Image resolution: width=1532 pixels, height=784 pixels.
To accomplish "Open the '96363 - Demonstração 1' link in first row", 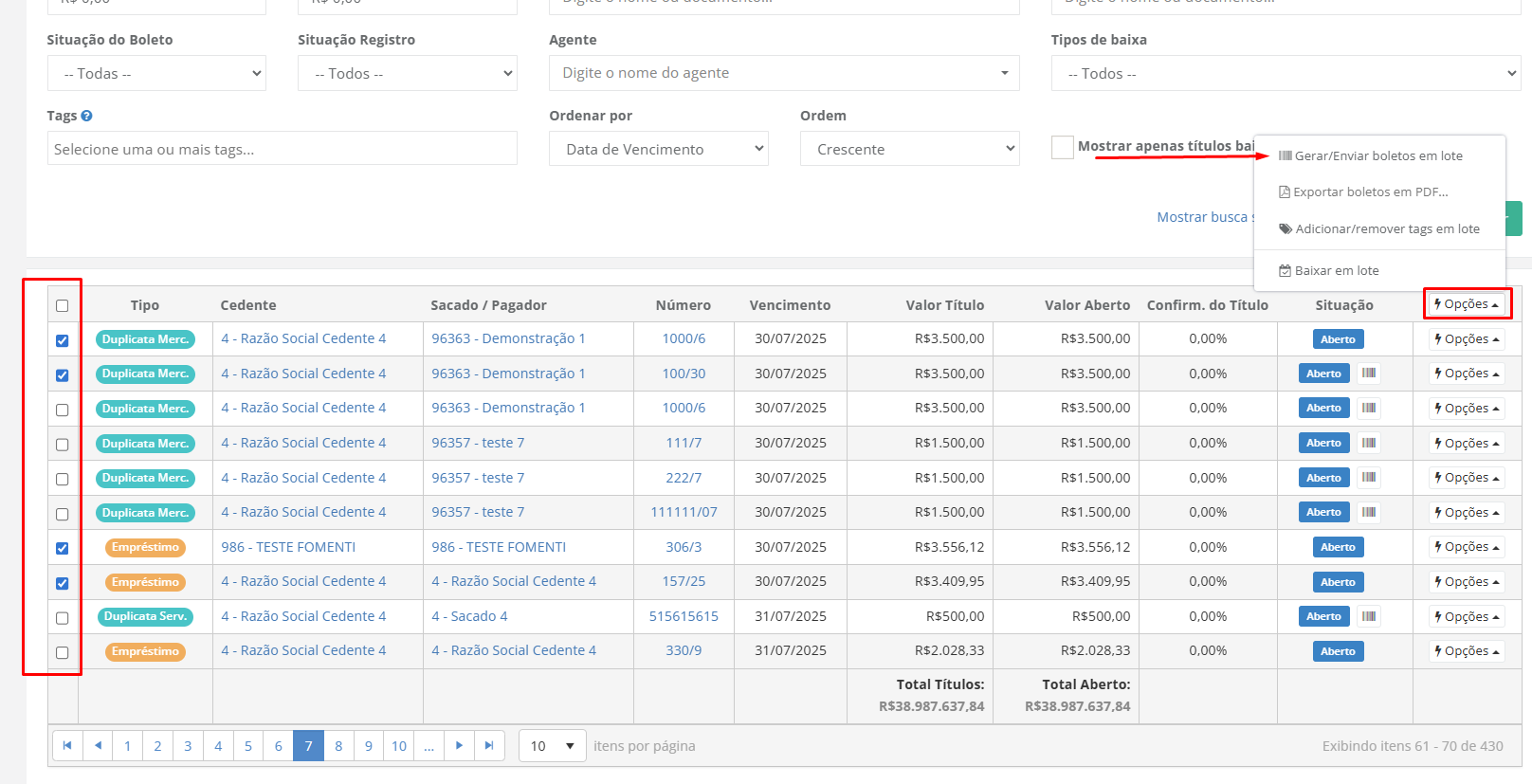I will [x=508, y=338].
